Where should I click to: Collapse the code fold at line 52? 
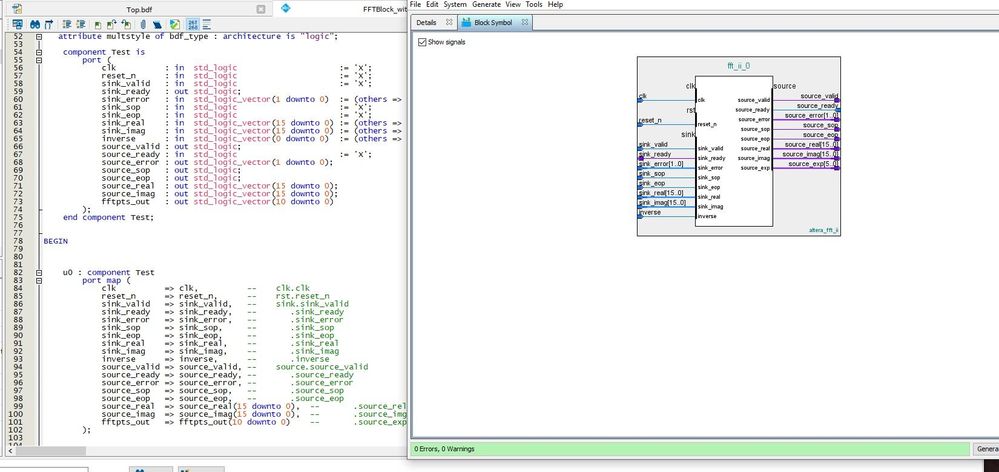[x=39, y=36]
